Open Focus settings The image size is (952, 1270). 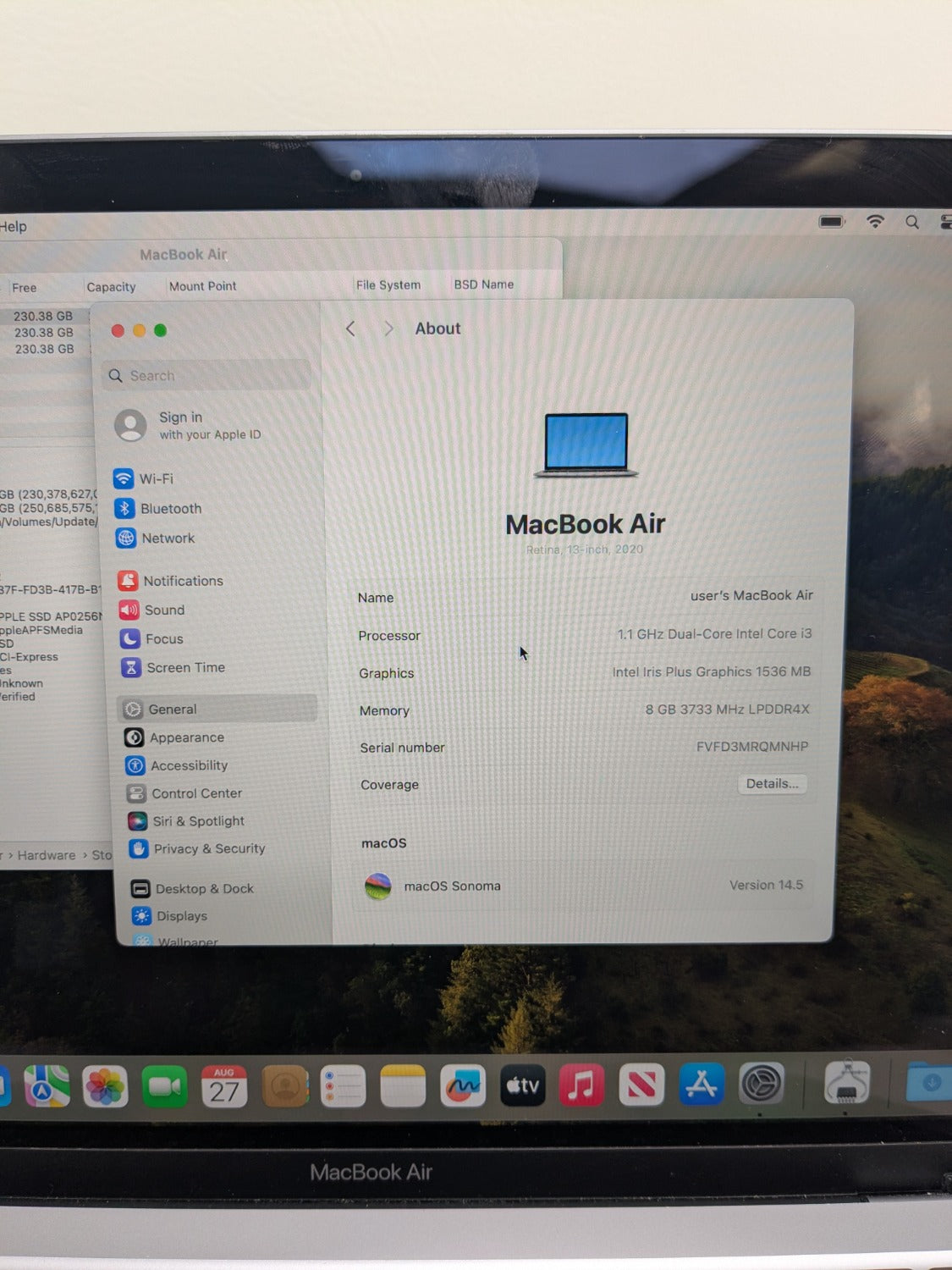tap(152, 638)
